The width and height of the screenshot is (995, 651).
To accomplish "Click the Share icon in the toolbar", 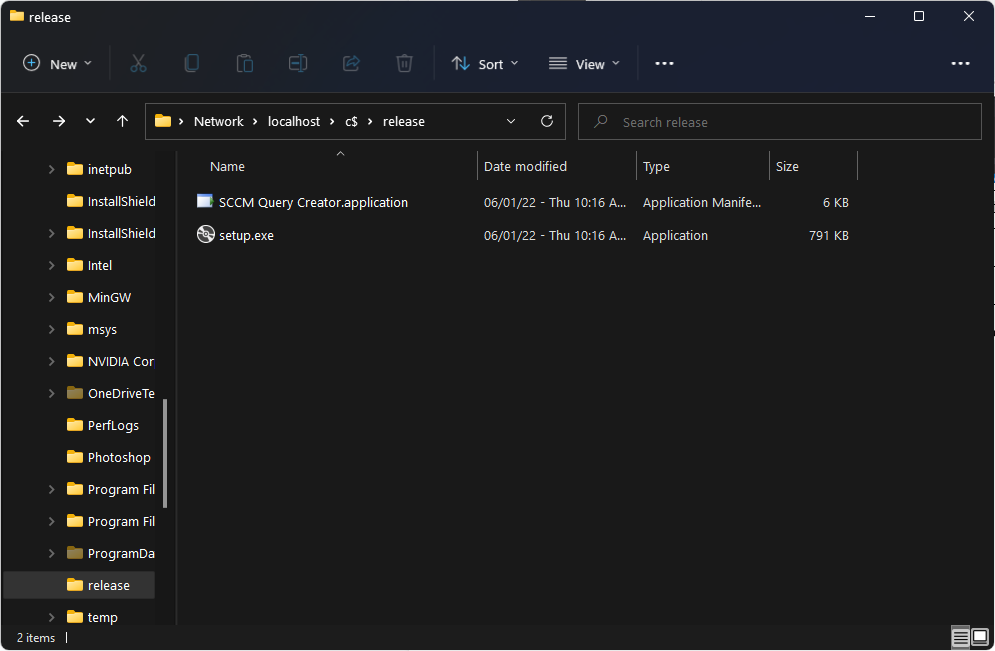I will click(x=352, y=63).
